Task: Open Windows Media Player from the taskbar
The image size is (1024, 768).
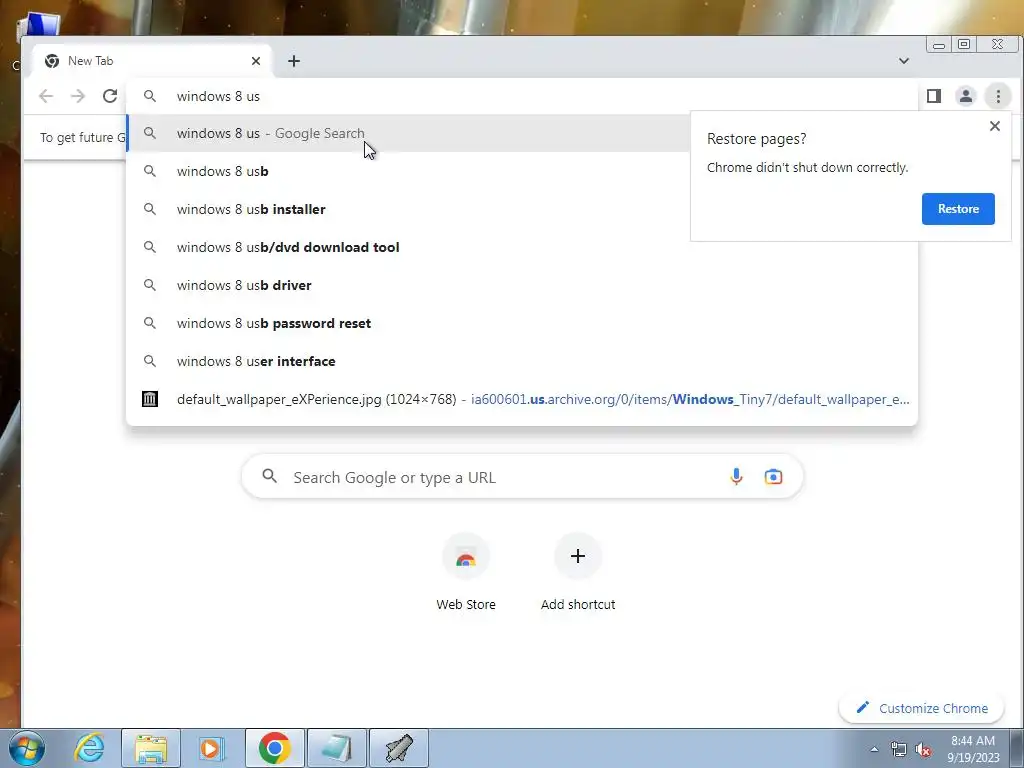Action: (212, 748)
